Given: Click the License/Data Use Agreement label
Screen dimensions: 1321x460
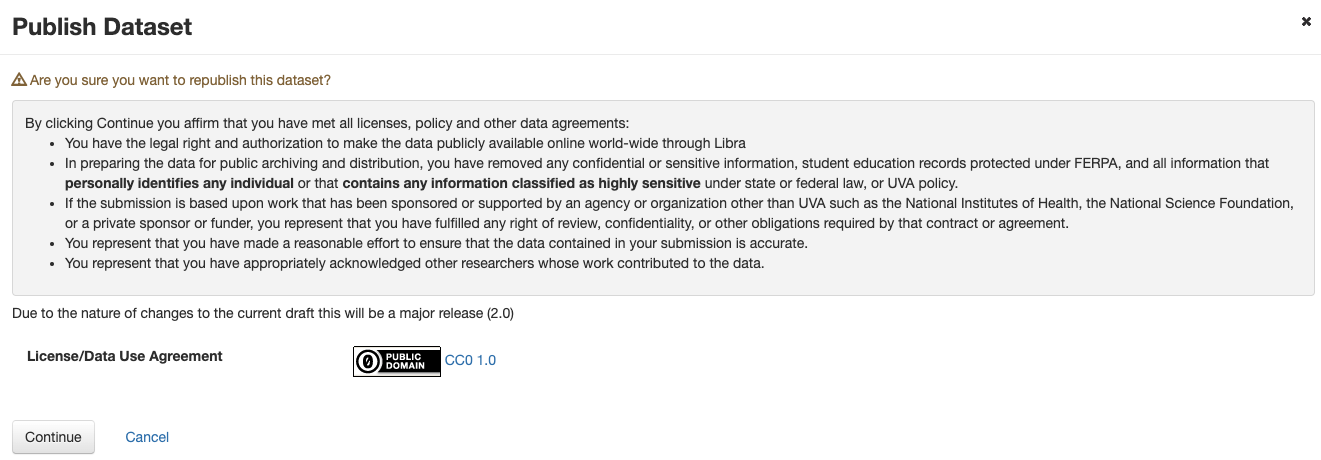Looking at the screenshot, I should tap(125, 356).
